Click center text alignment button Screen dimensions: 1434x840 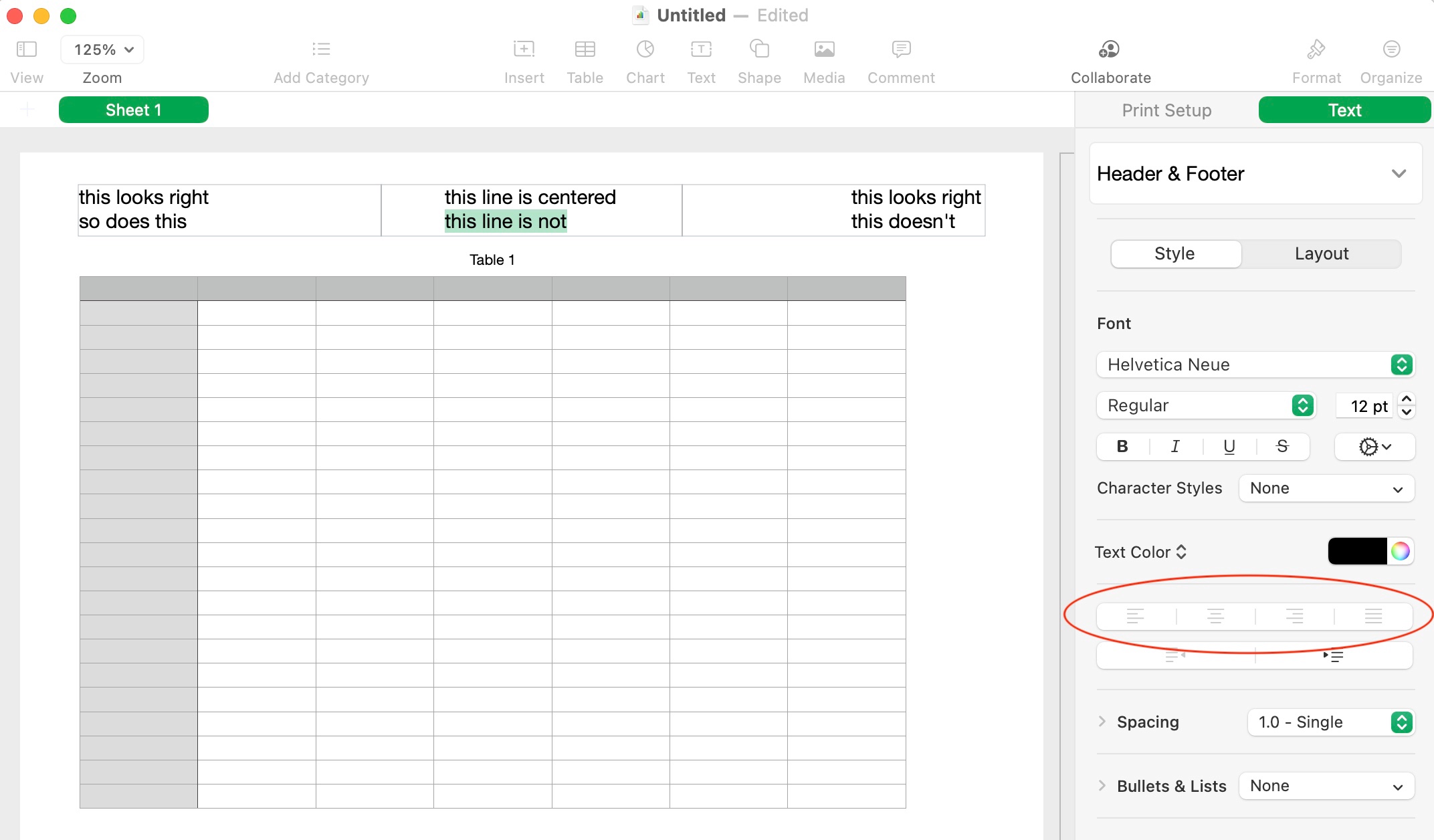1215,616
